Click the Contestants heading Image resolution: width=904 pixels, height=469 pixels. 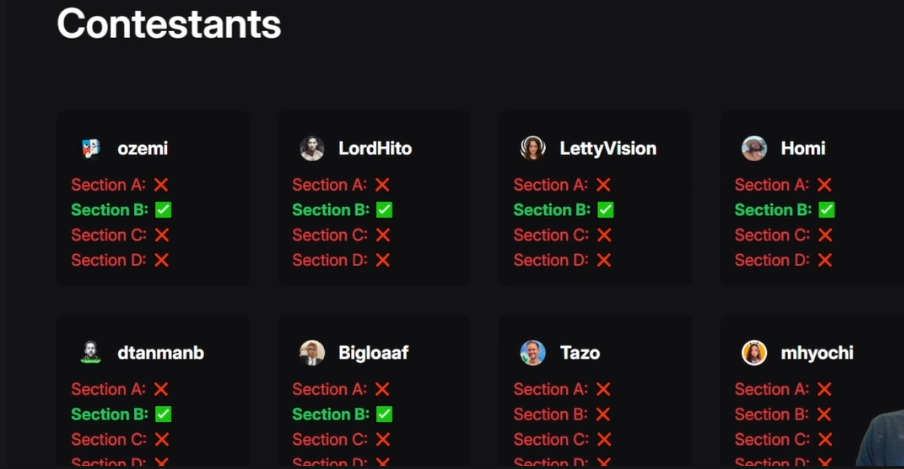pos(169,23)
